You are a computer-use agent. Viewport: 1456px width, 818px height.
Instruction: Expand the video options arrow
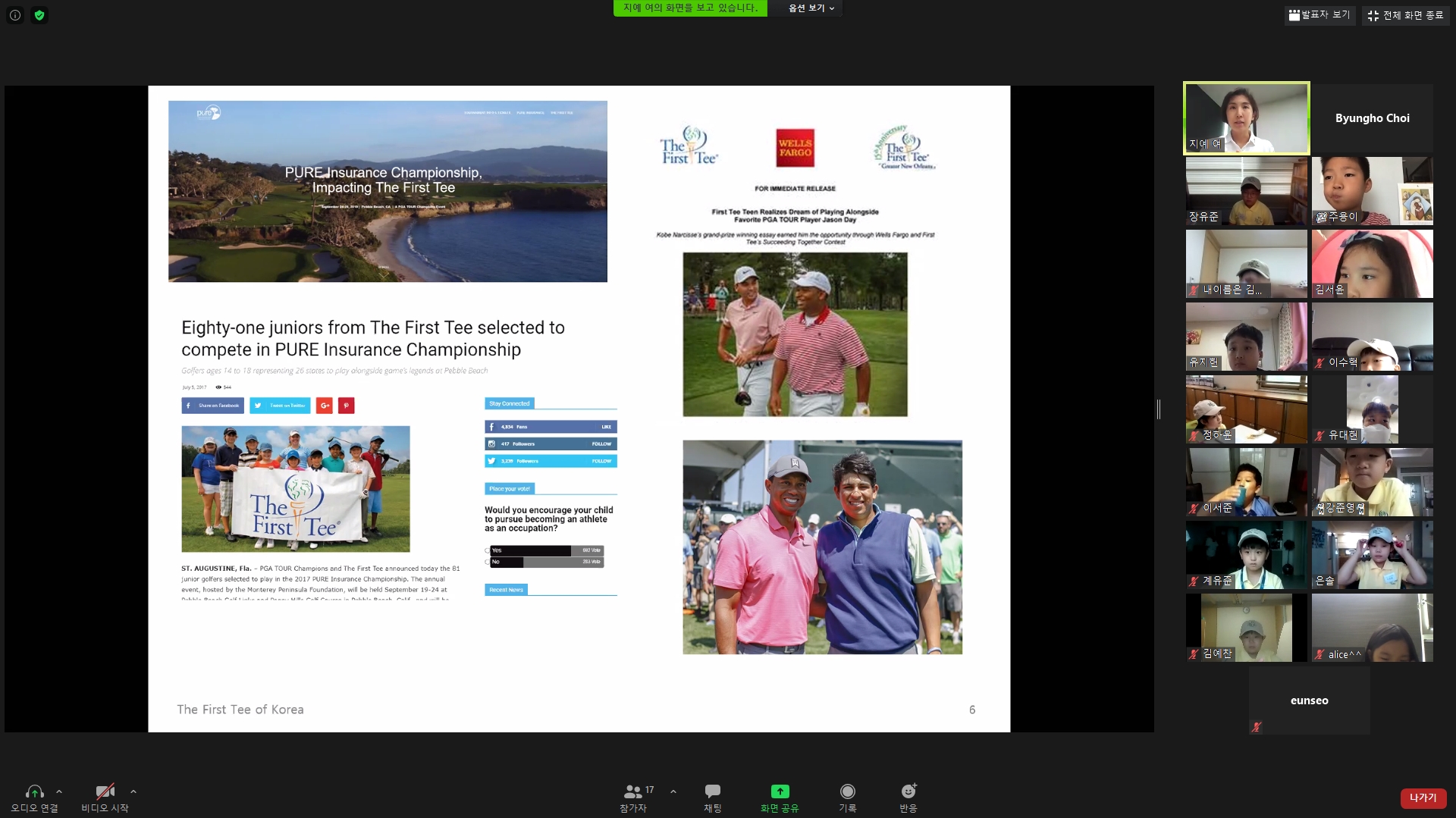133,791
